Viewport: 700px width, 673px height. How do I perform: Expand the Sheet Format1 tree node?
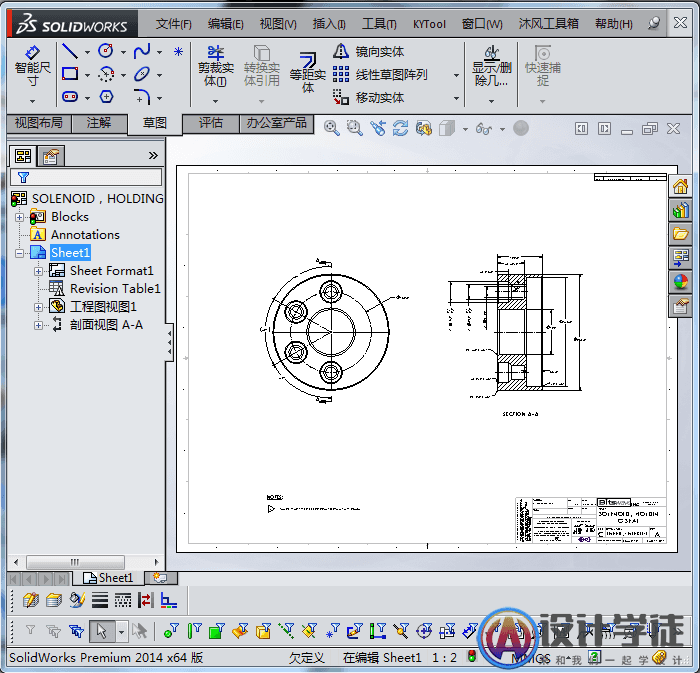coord(38,271)
